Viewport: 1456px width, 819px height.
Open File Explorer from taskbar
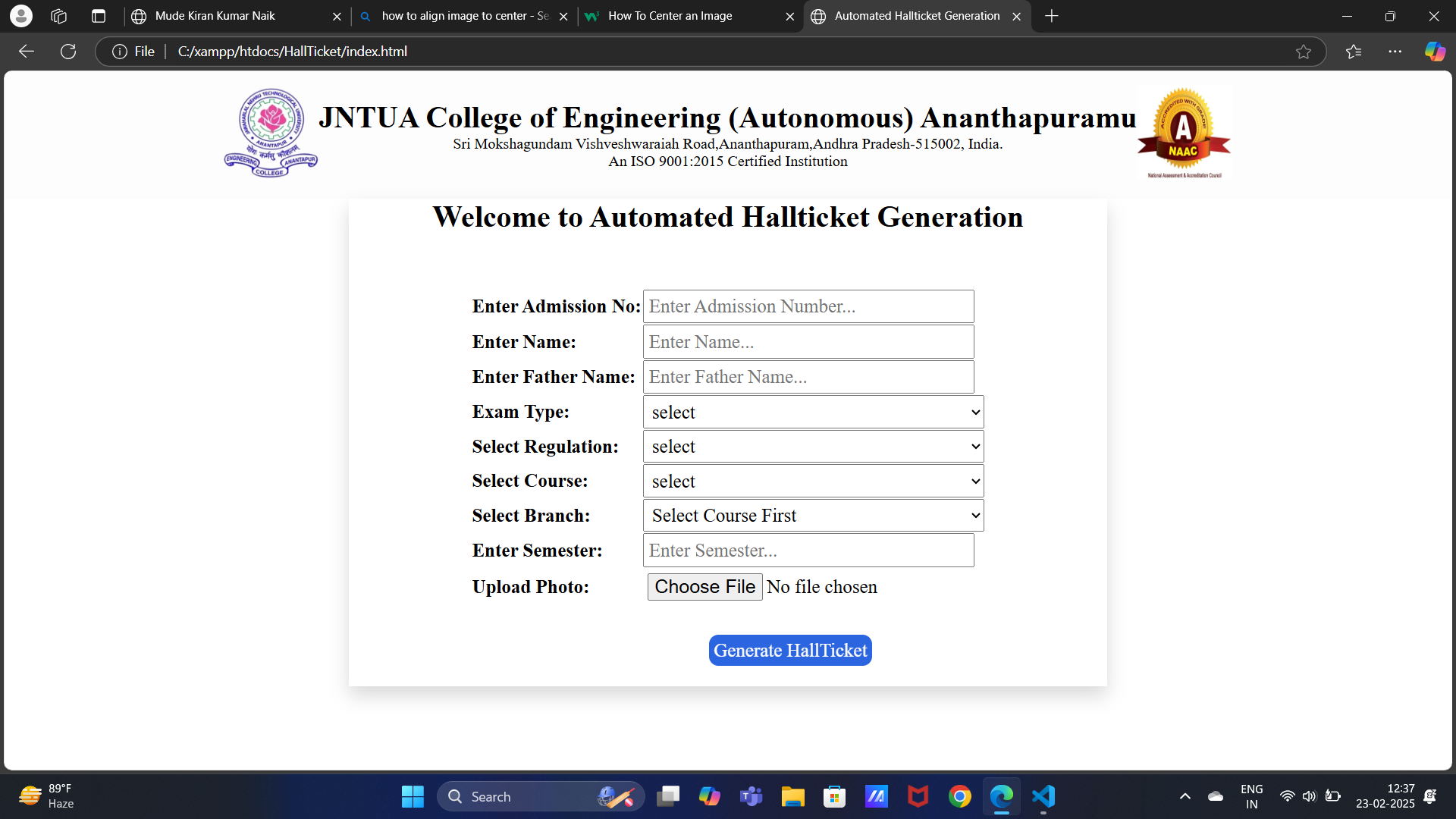point(792,796)
